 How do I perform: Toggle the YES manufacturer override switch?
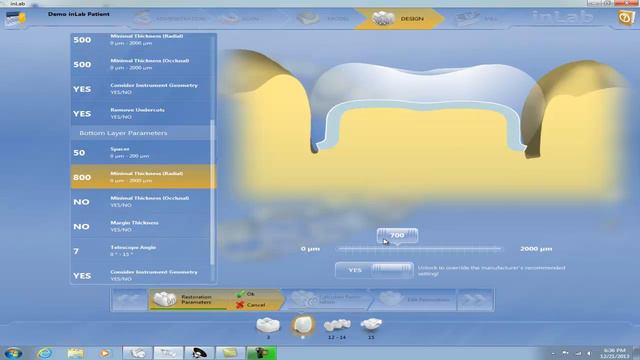click(374, 270)
